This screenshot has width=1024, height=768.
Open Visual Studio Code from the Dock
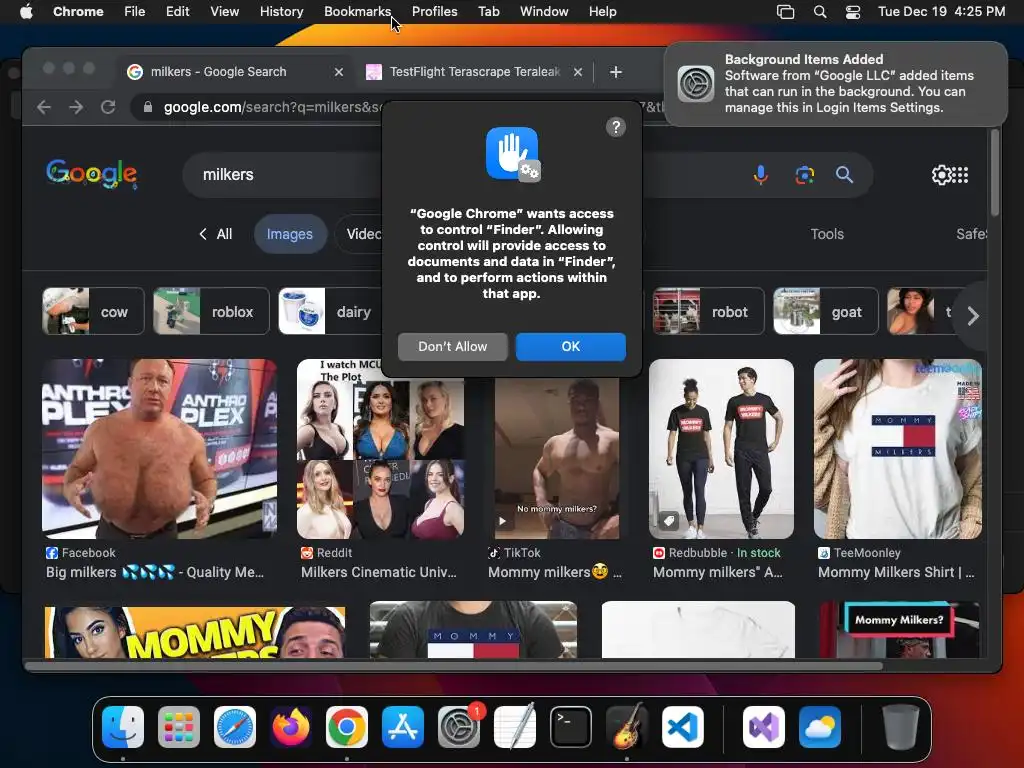click(682, 726)
